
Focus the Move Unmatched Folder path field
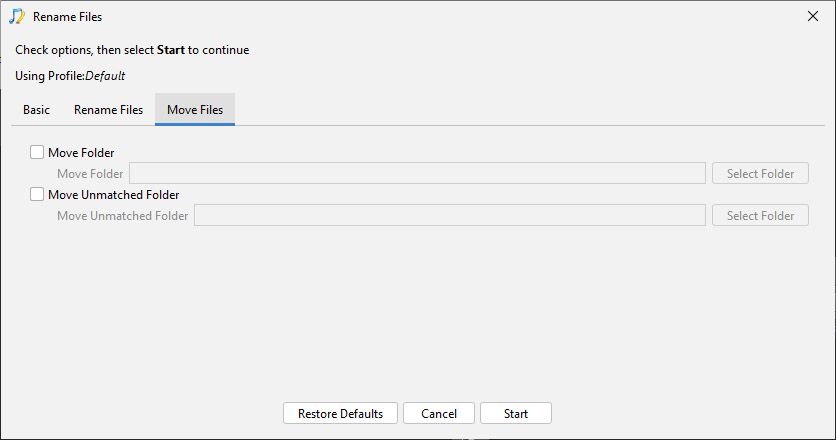tap(450, 215)
